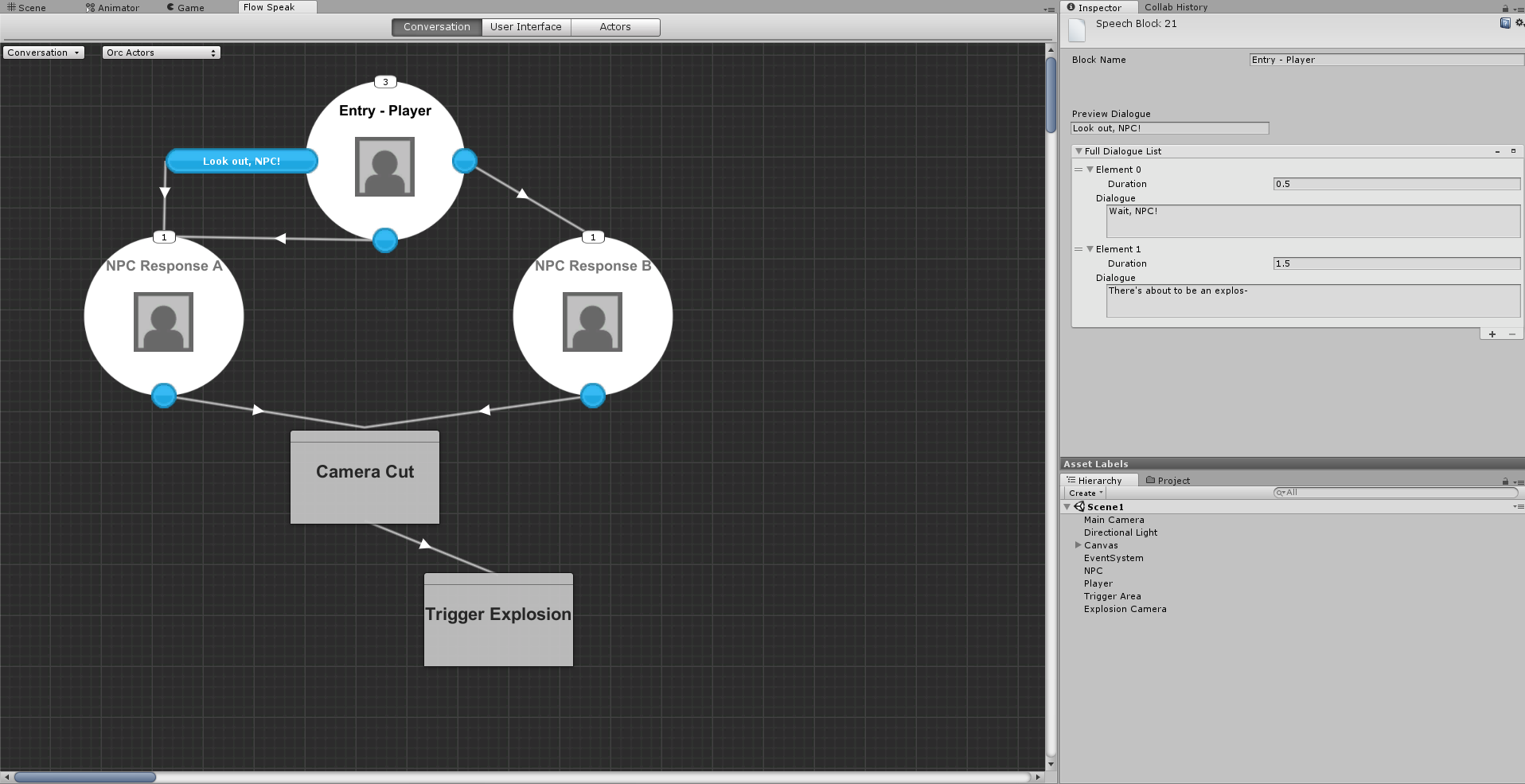1525x784 pixels.
Task: Click the output port below NPC Response B
Action: coord(593,395)
